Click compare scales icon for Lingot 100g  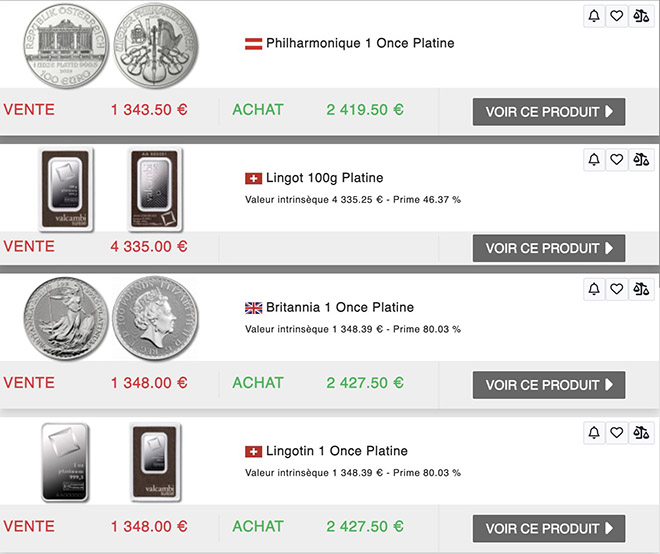pyautogui.click(x=641, y=159)
